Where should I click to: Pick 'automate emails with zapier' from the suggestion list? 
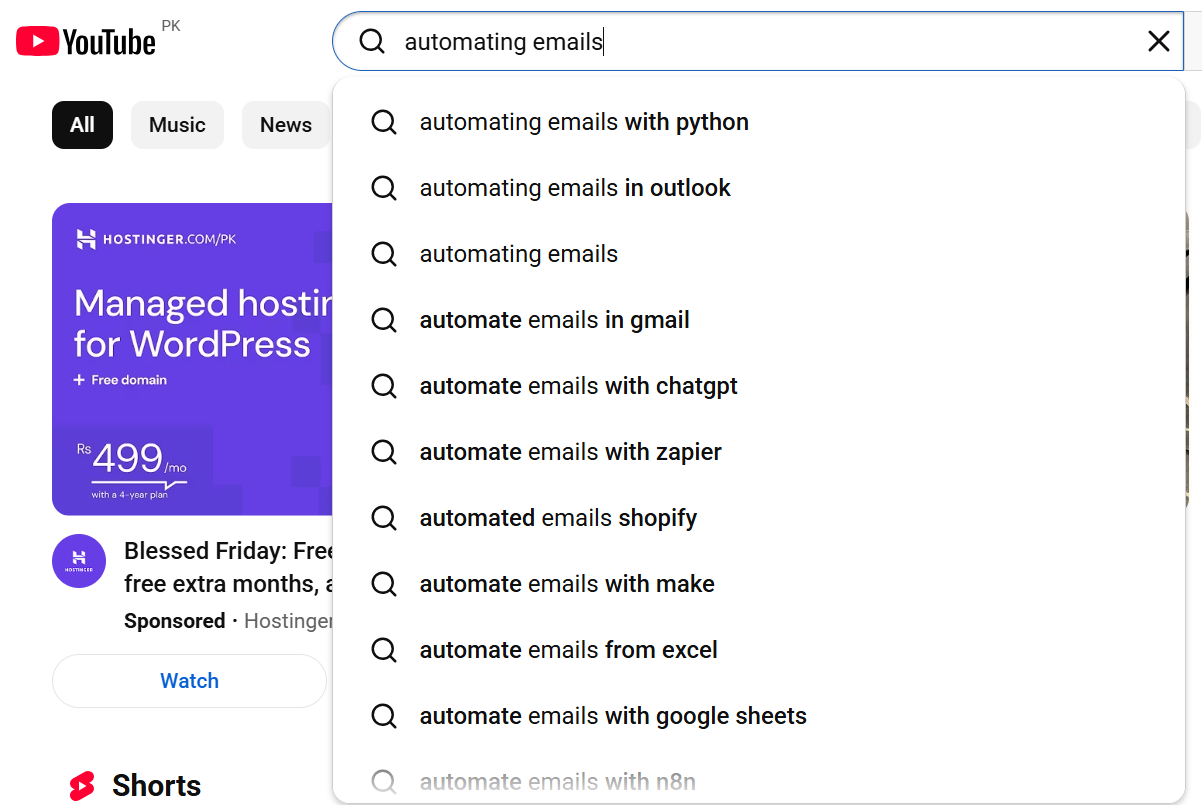click(x=570, y=452)
